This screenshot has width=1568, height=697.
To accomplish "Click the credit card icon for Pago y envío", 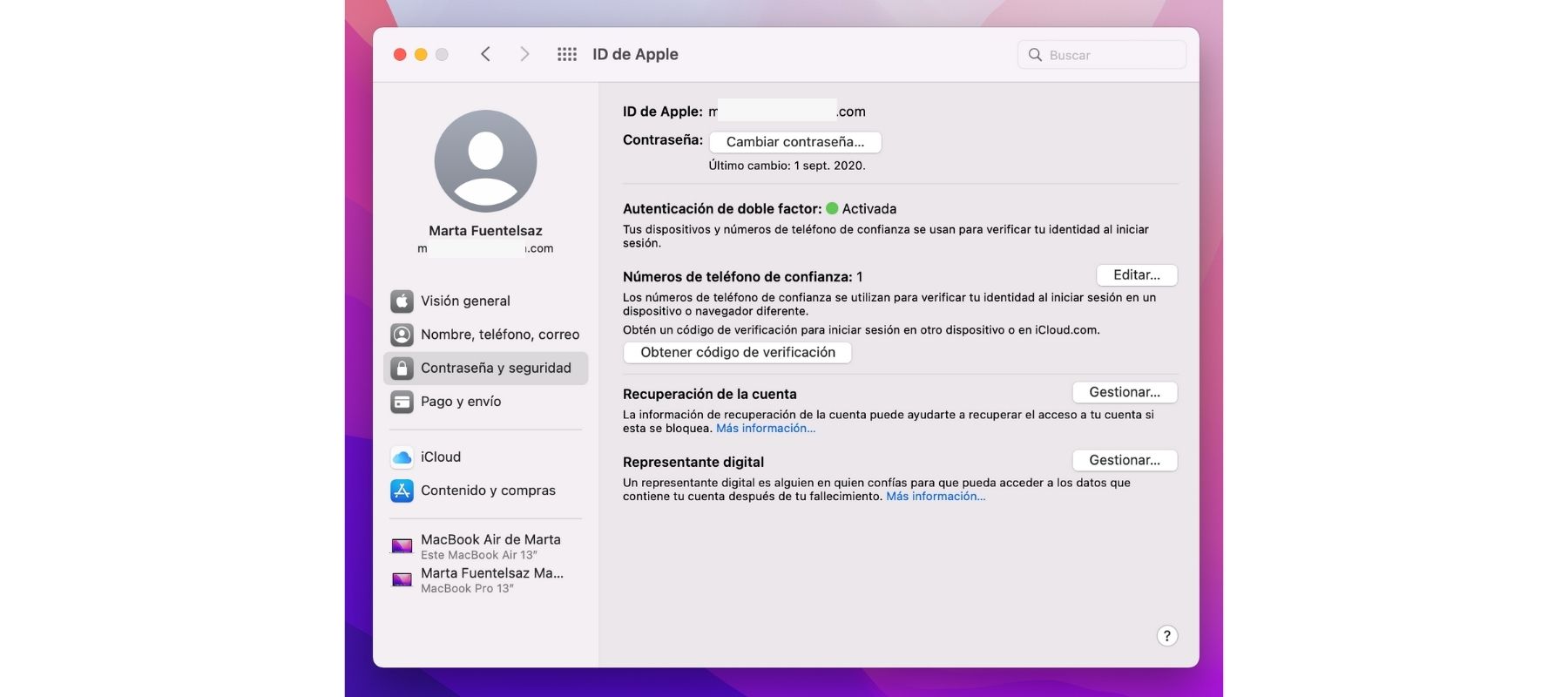I will [402, 402].
